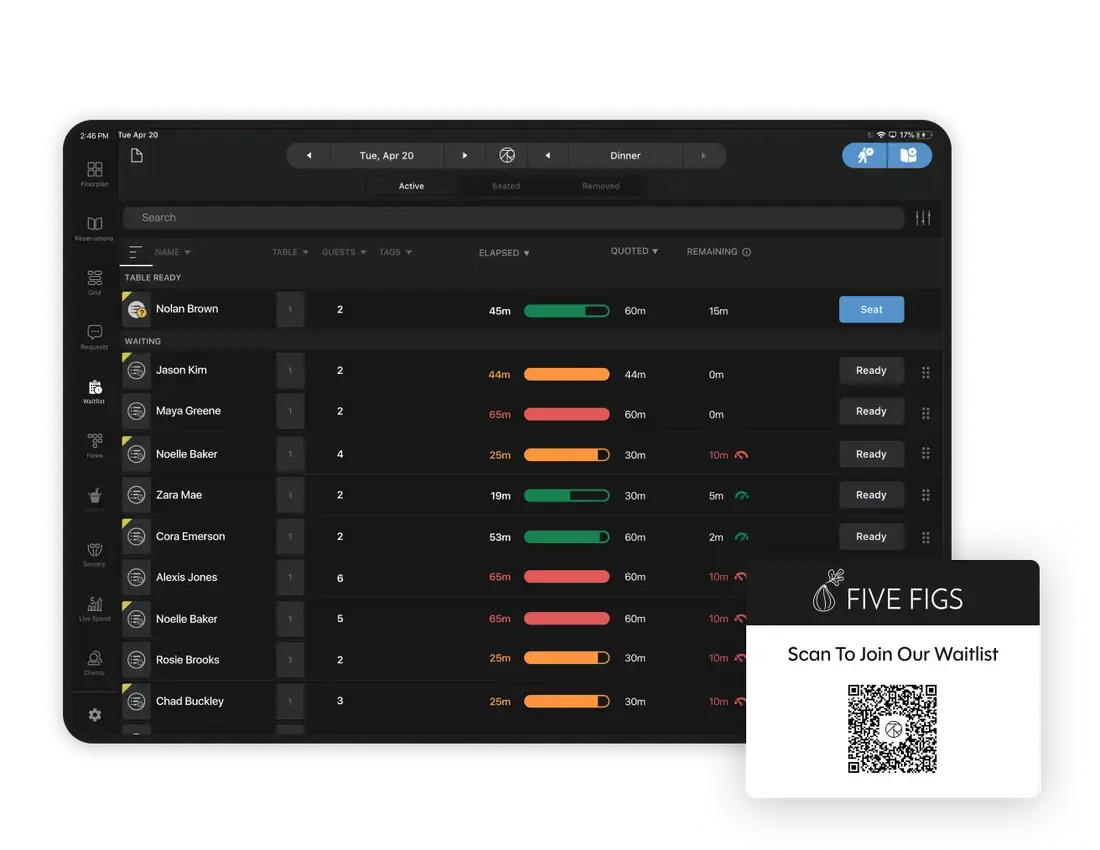The image size is (1100, 850).
Task: Mark Jason Kim as Ready
Action: [x=871, y=370]
